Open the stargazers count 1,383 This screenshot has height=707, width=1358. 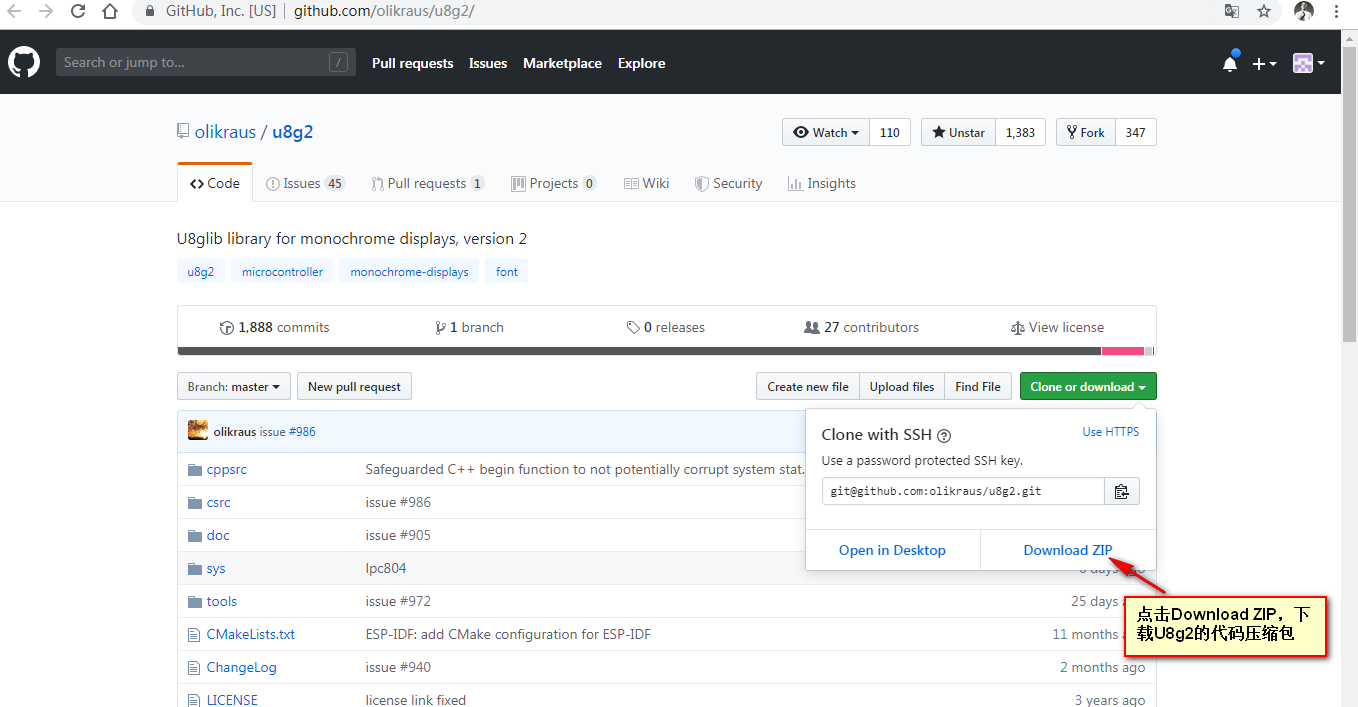pos(1020,132)
